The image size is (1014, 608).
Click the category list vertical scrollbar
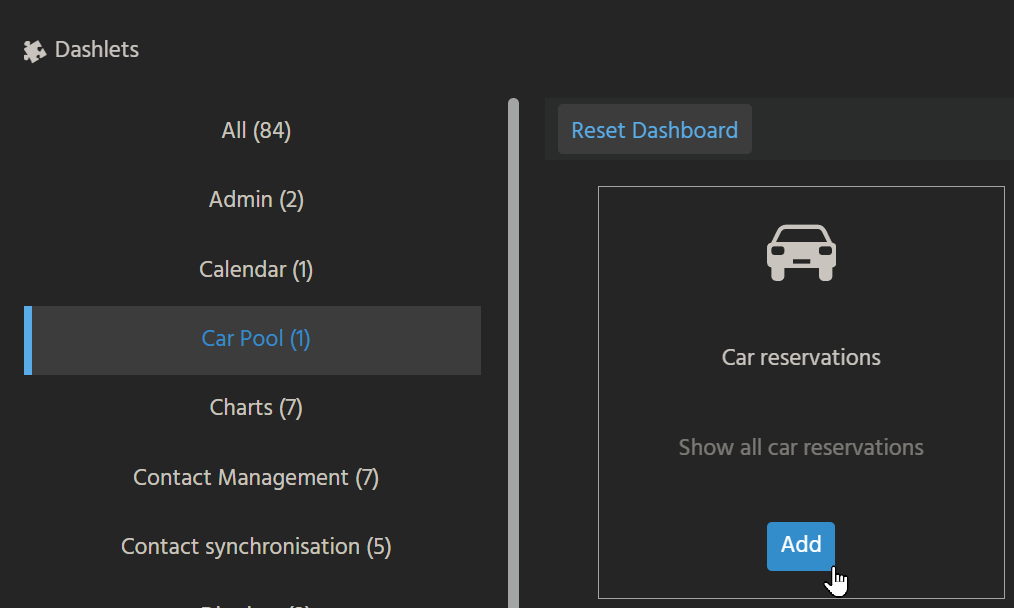tap(513, 350)
